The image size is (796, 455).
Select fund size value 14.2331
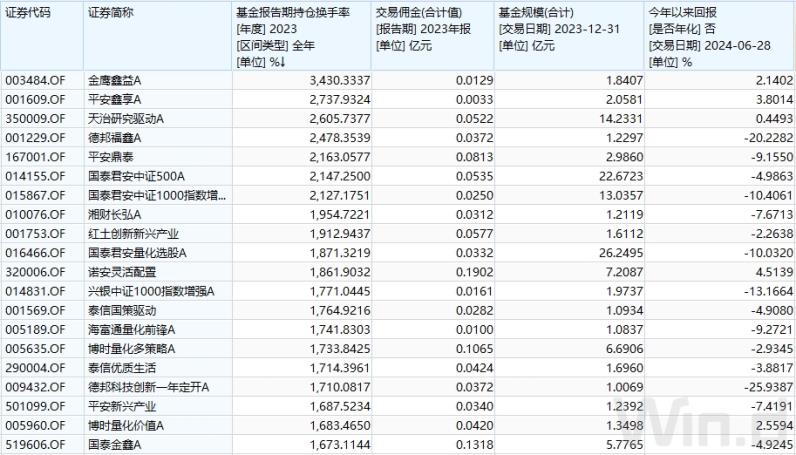pos(620,119)
